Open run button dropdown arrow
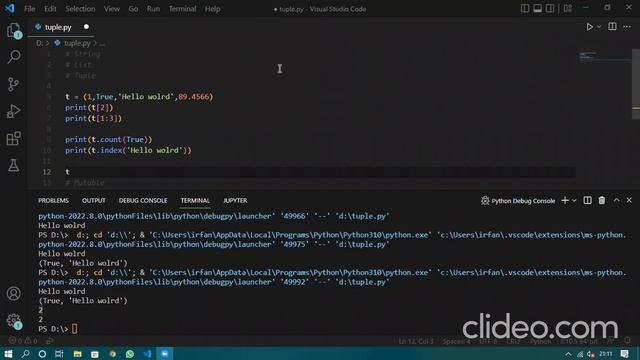Screen dimensions: 640x360 (x=599, y=27)
